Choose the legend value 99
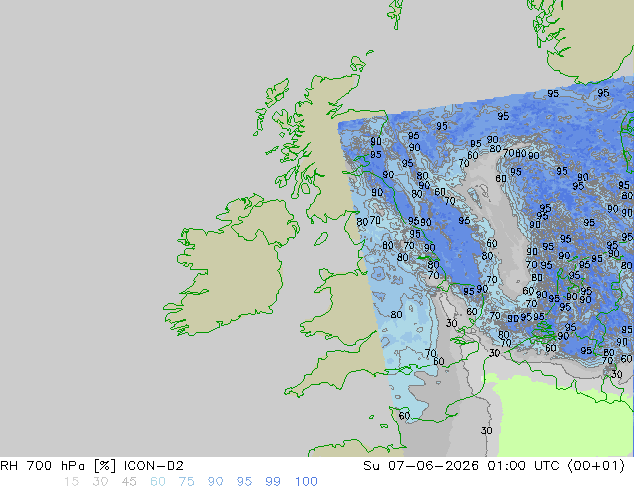This screenshot has width=634, height=490. [273, 482]
